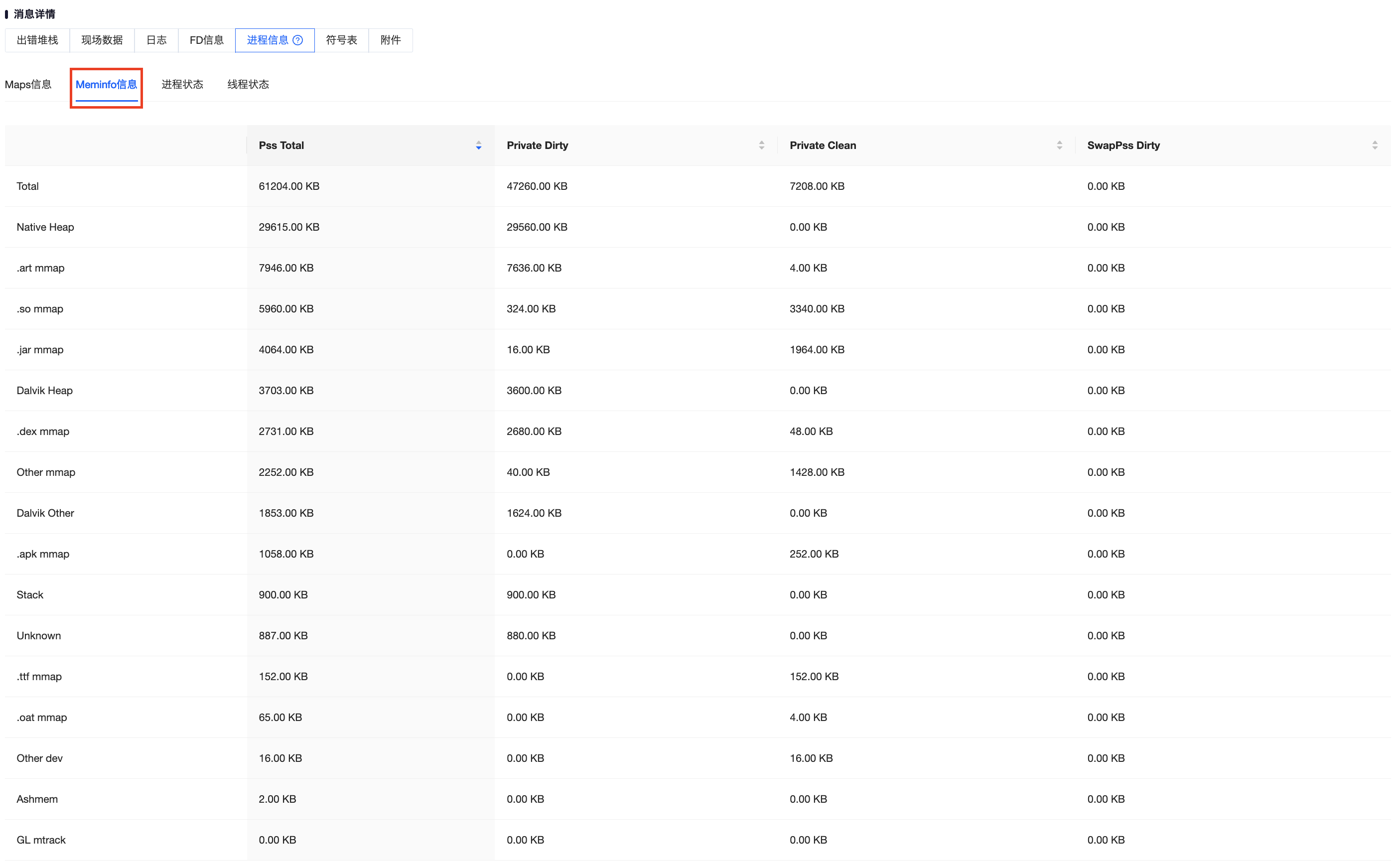Click the Unknown row label
The width and height of the screenshot is (1395, 868).
pyautogui.click(x=39, y=636)
